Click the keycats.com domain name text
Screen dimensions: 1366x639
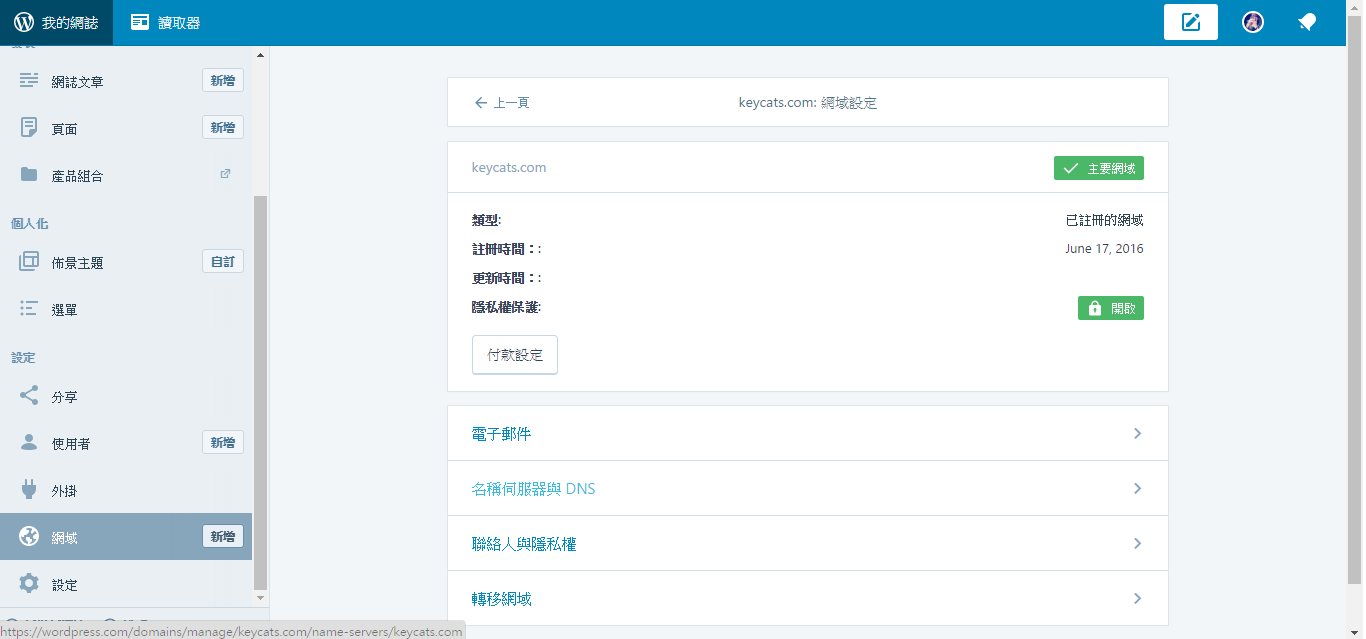(x=509, y=167)
